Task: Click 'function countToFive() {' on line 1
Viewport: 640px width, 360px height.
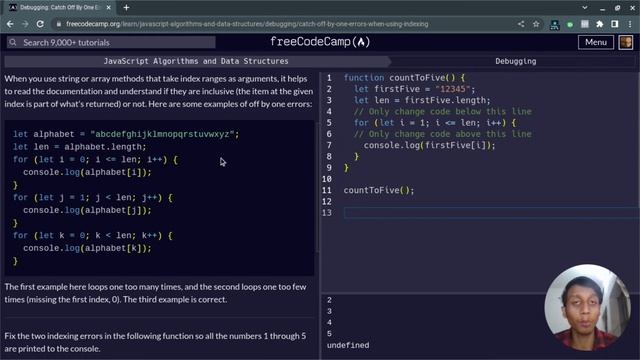Action: point(404,78)
